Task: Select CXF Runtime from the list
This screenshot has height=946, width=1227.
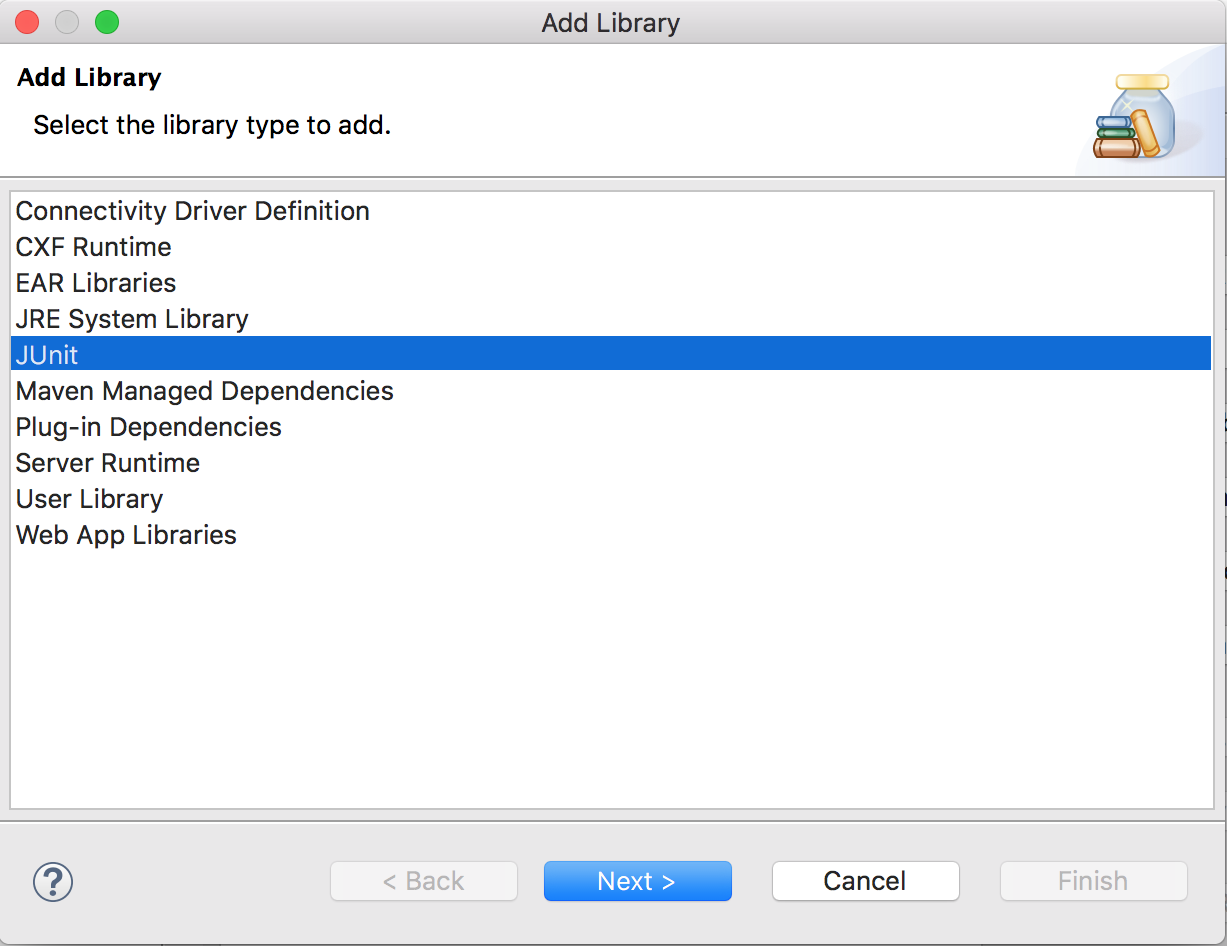Action: [x=92, y=247]
